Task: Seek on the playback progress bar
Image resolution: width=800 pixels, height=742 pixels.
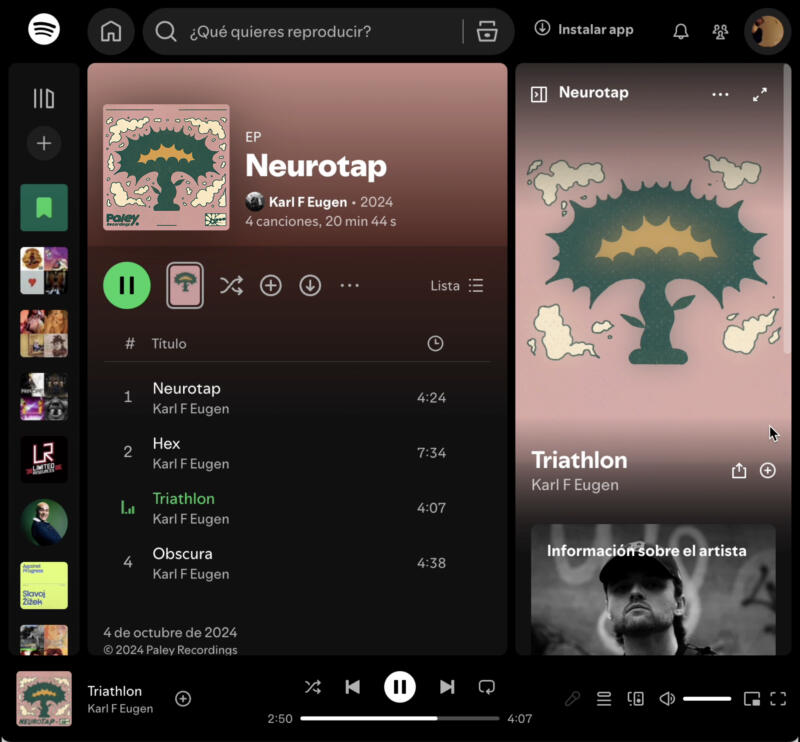Action: pos(399,719)
